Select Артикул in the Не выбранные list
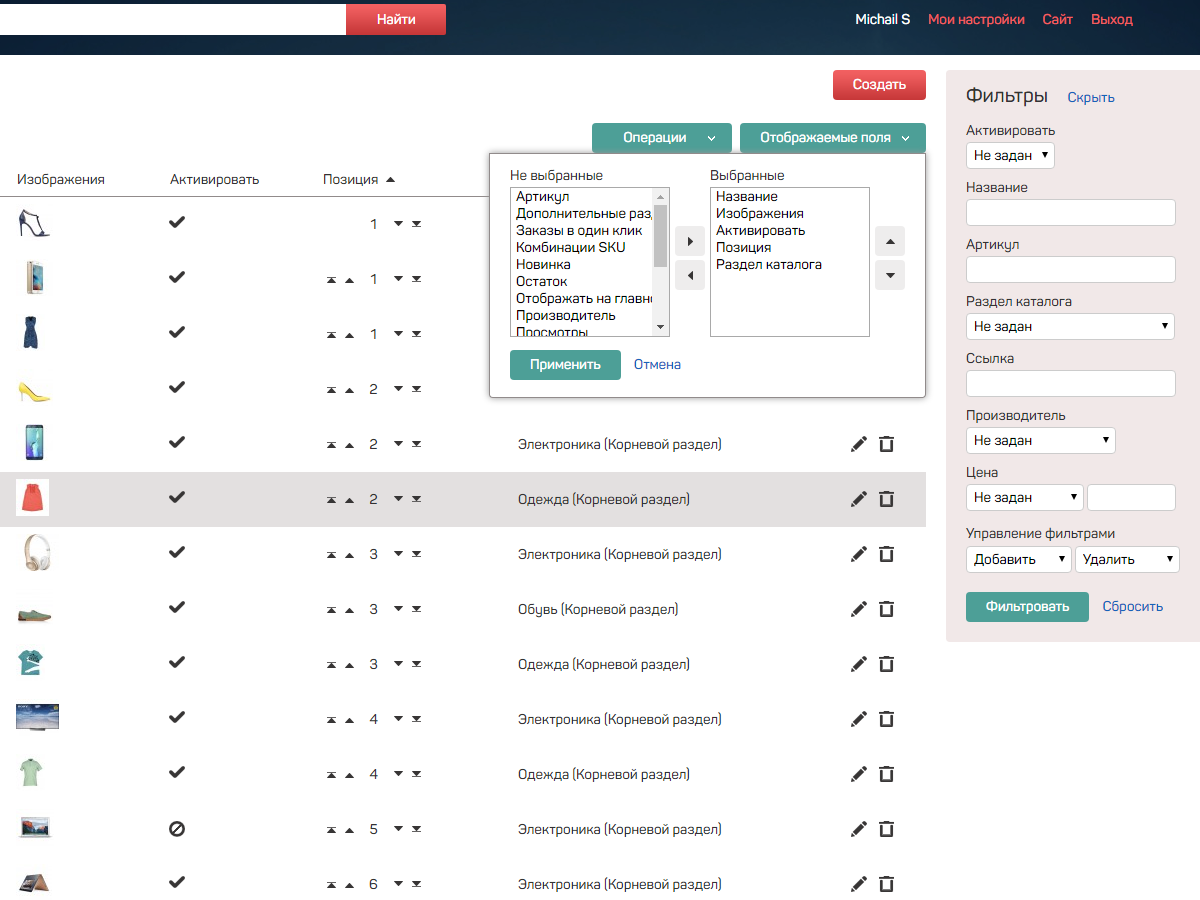Viewport: 1200px width, 900px height. pyautogui.click(x=542, y=197)
